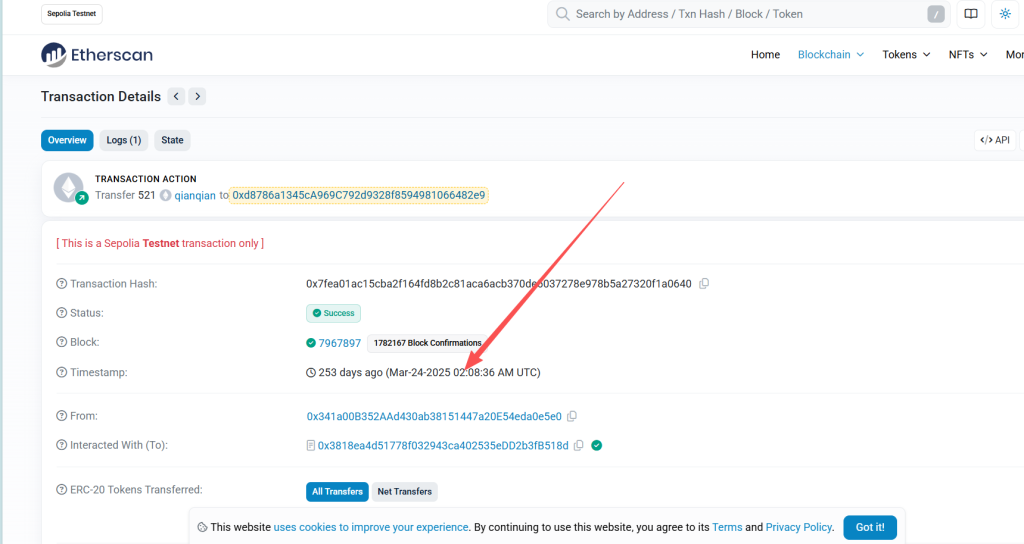Screen dimensions: 1024x544
Task: Click the From help icon
Action: (x=61, y=416)
